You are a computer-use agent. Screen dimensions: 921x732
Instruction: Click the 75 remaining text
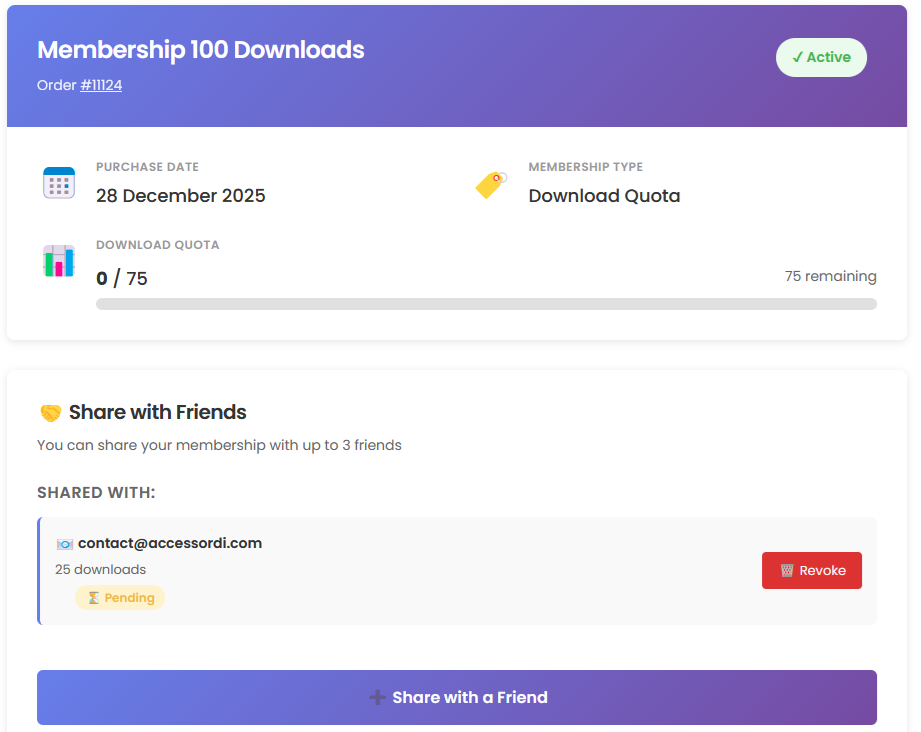coord(830,277)
